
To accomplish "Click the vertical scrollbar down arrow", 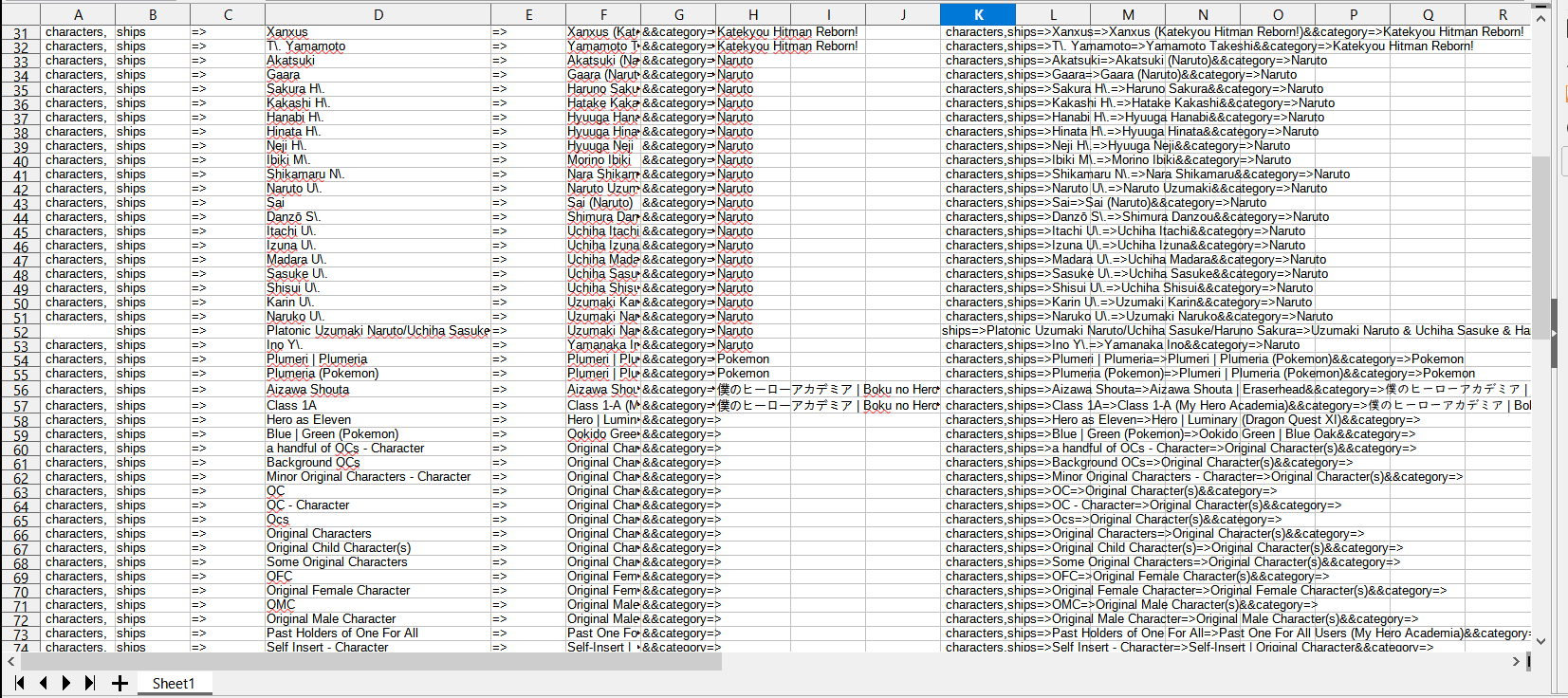I will tap(1541, 641).
